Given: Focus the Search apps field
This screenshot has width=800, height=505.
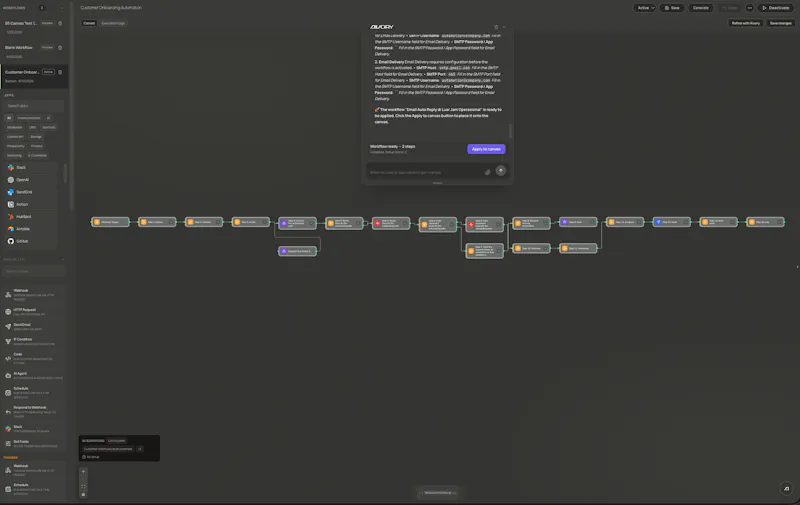Looking at the screenshot, I should (x=34, y=106).
